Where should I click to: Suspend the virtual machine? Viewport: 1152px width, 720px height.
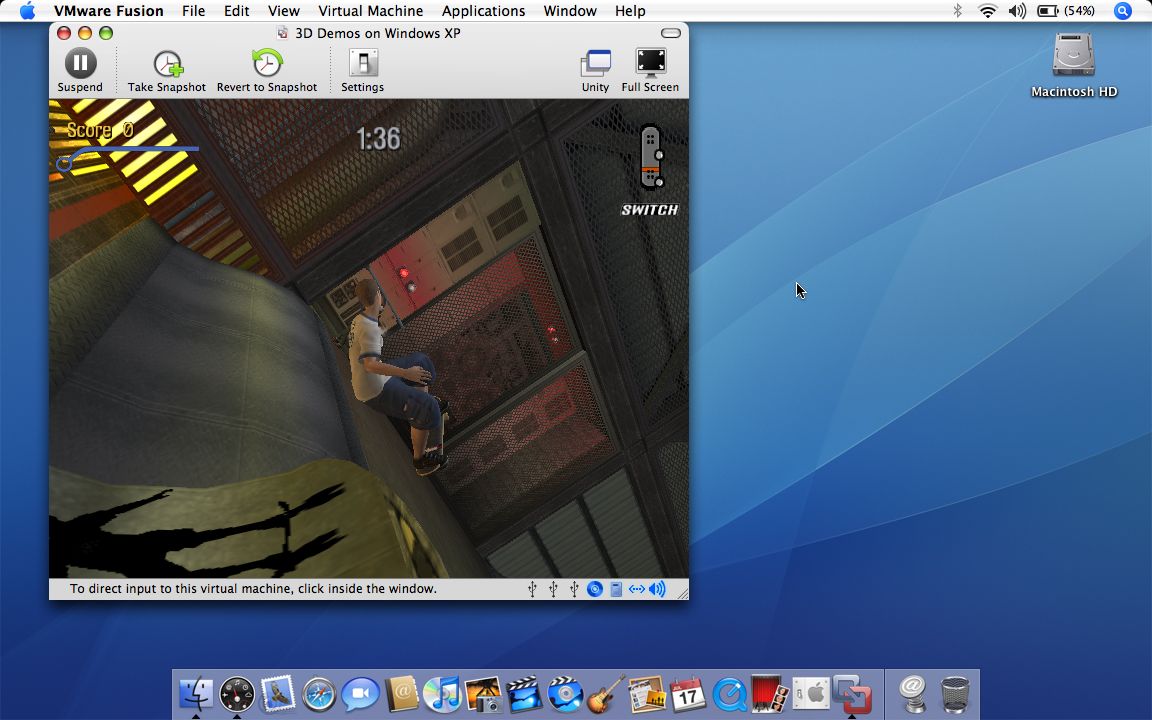[80, 71]
